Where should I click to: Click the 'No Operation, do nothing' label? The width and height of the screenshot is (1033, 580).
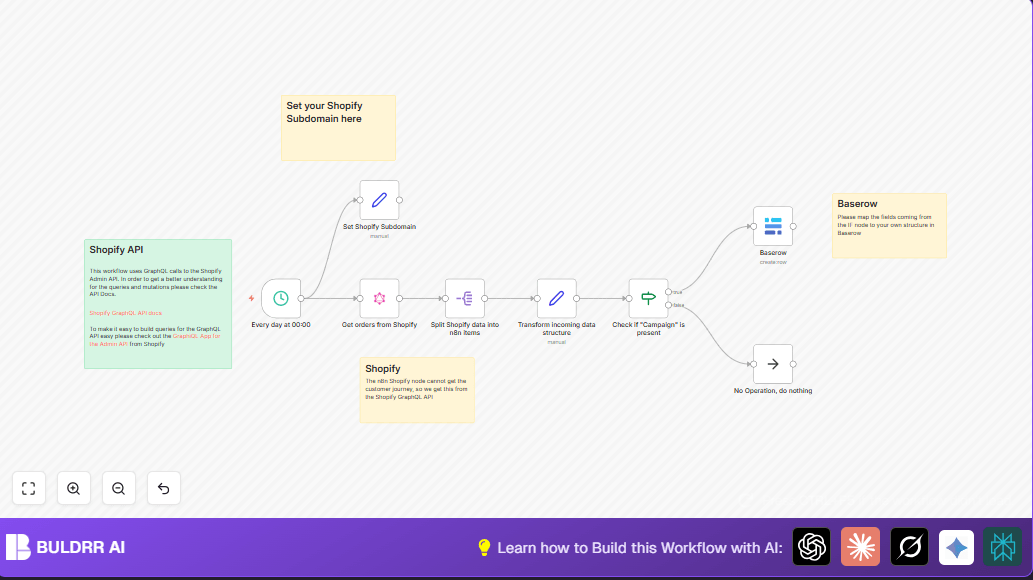[x=773, y=391]
